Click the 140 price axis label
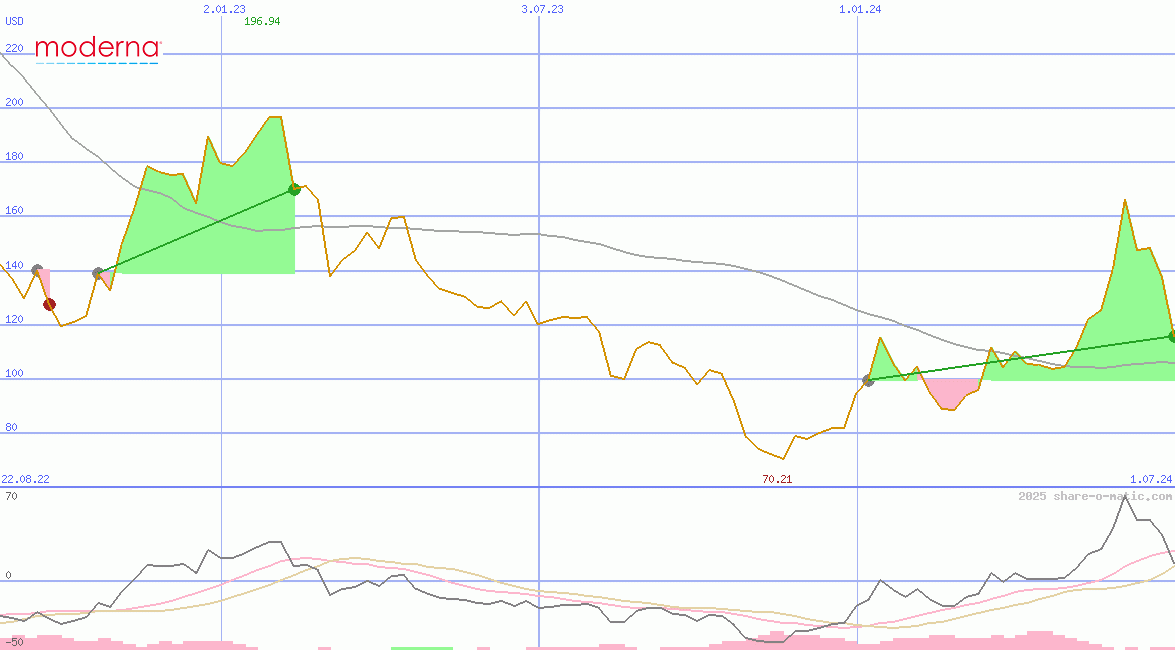Image resolution: width=1175 pixels, height=650 pixels. tap(14, 265)
